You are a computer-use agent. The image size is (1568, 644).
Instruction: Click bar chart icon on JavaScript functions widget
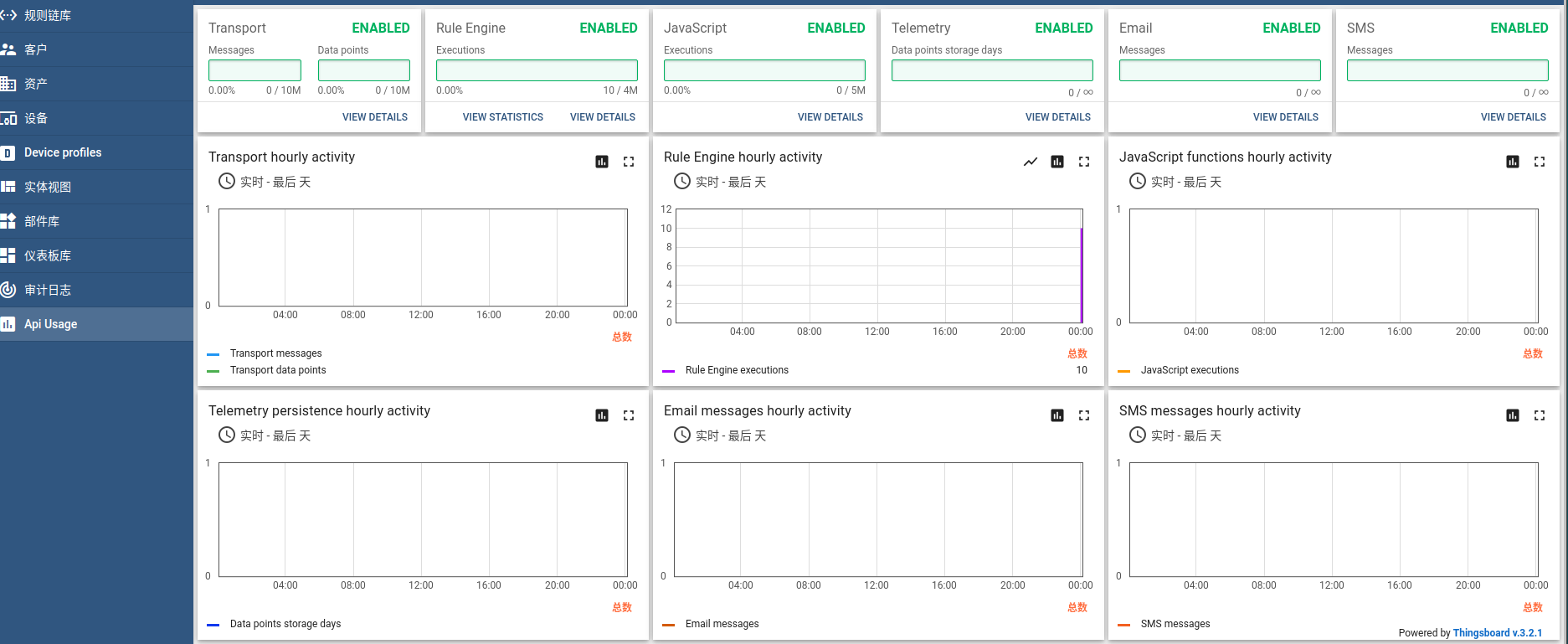1513,162
